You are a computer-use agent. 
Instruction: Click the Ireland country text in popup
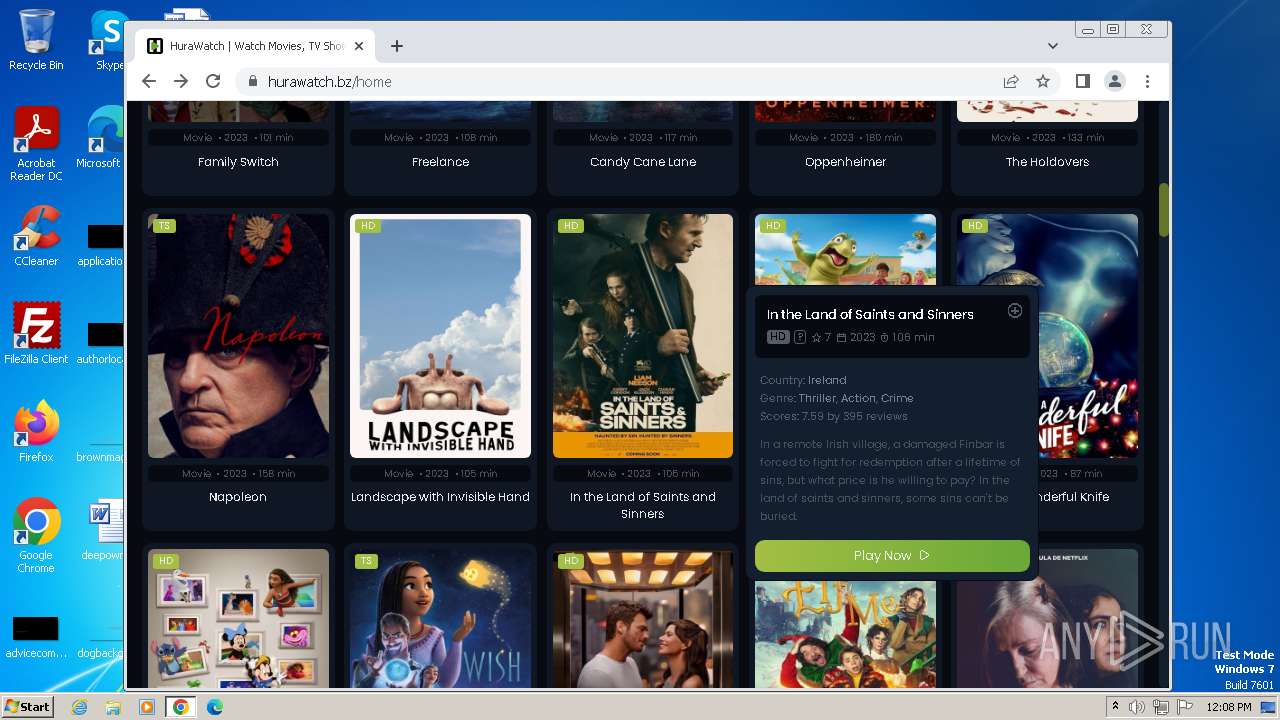pos(827,380)
